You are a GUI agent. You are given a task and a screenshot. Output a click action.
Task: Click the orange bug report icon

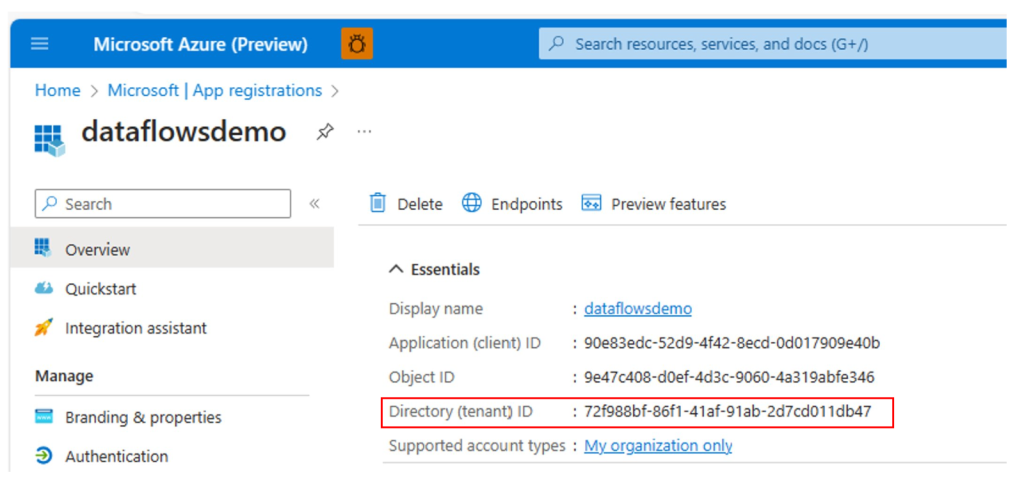click(x=357, y=44)
